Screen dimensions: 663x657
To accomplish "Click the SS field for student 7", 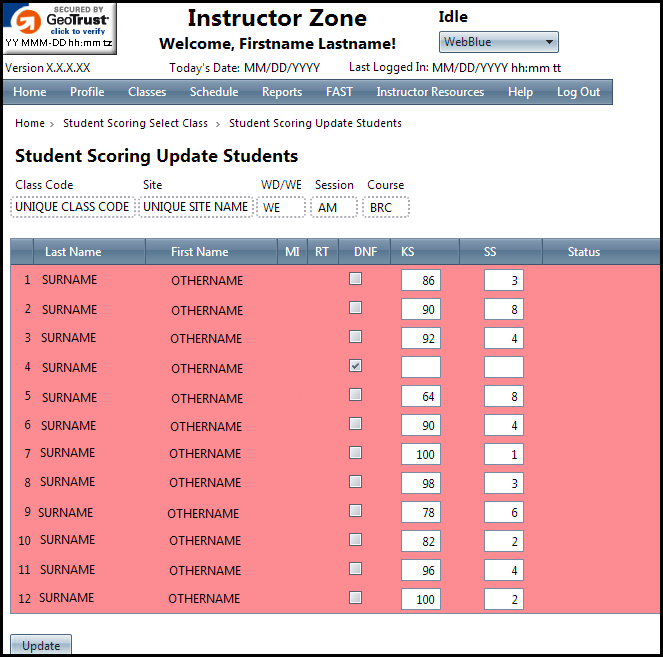I will pyautogui.click(x=504, y=454).
